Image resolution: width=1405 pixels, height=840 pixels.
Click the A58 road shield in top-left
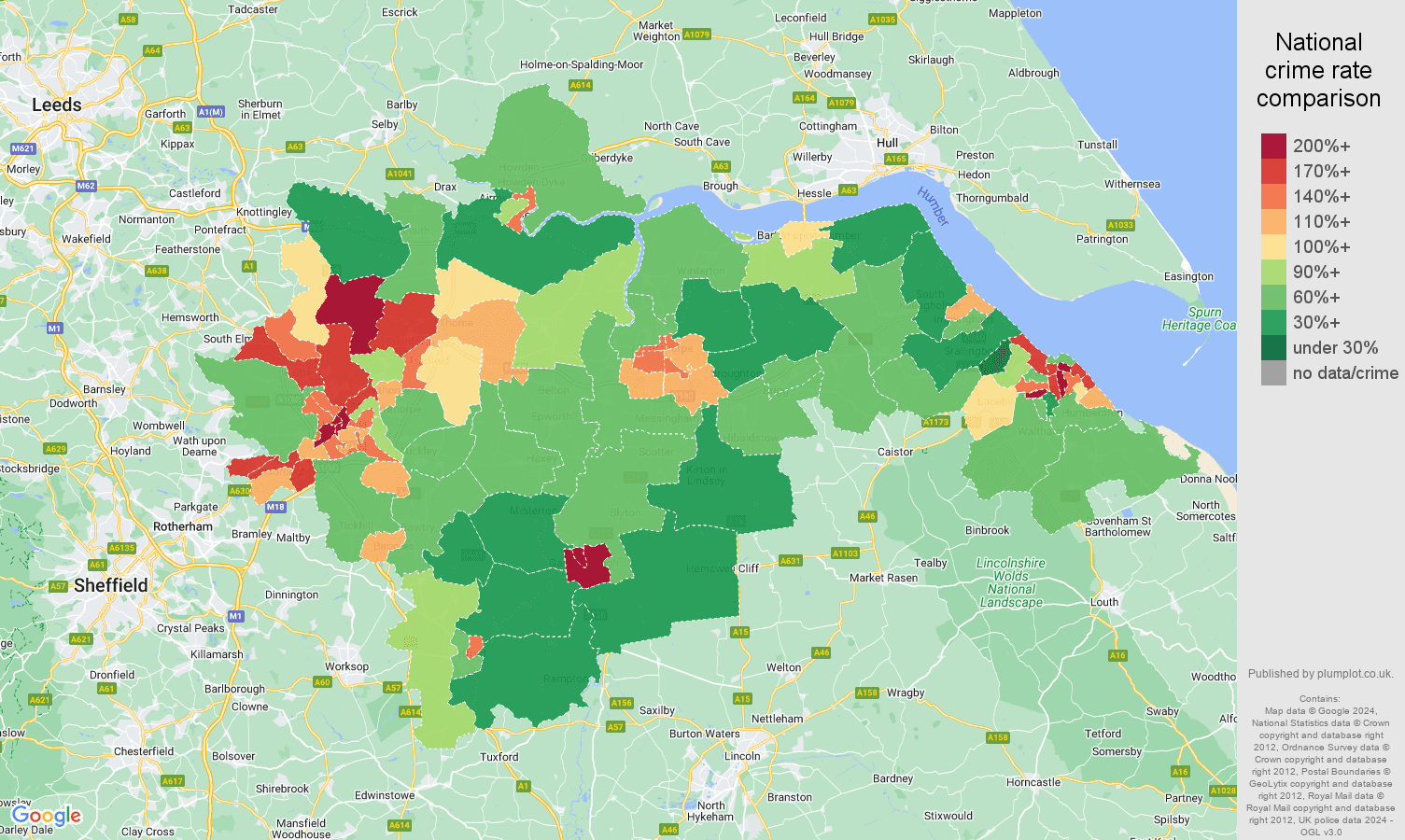[x=128, y=19]
